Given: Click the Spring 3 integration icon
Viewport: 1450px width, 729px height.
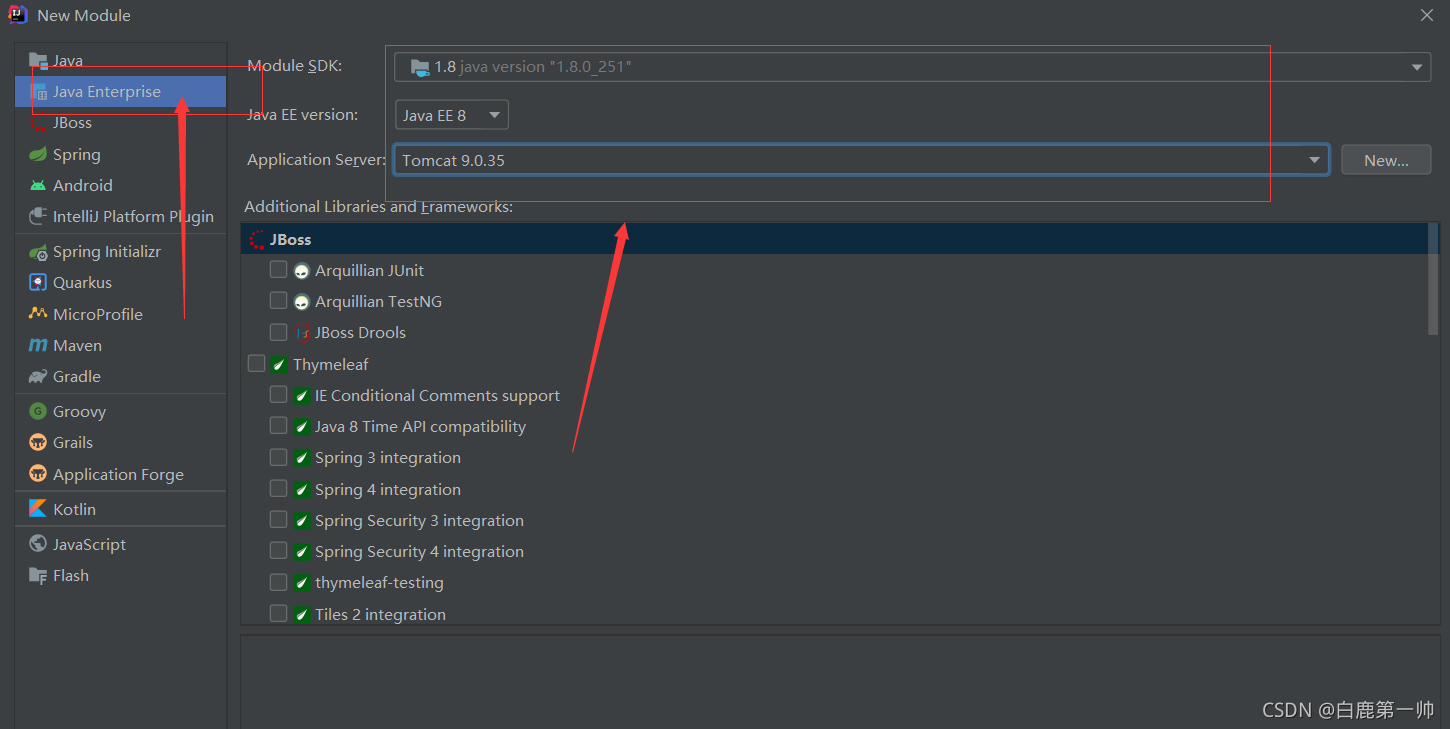Looking at the screenshot, I should click(x=302, y=458).
